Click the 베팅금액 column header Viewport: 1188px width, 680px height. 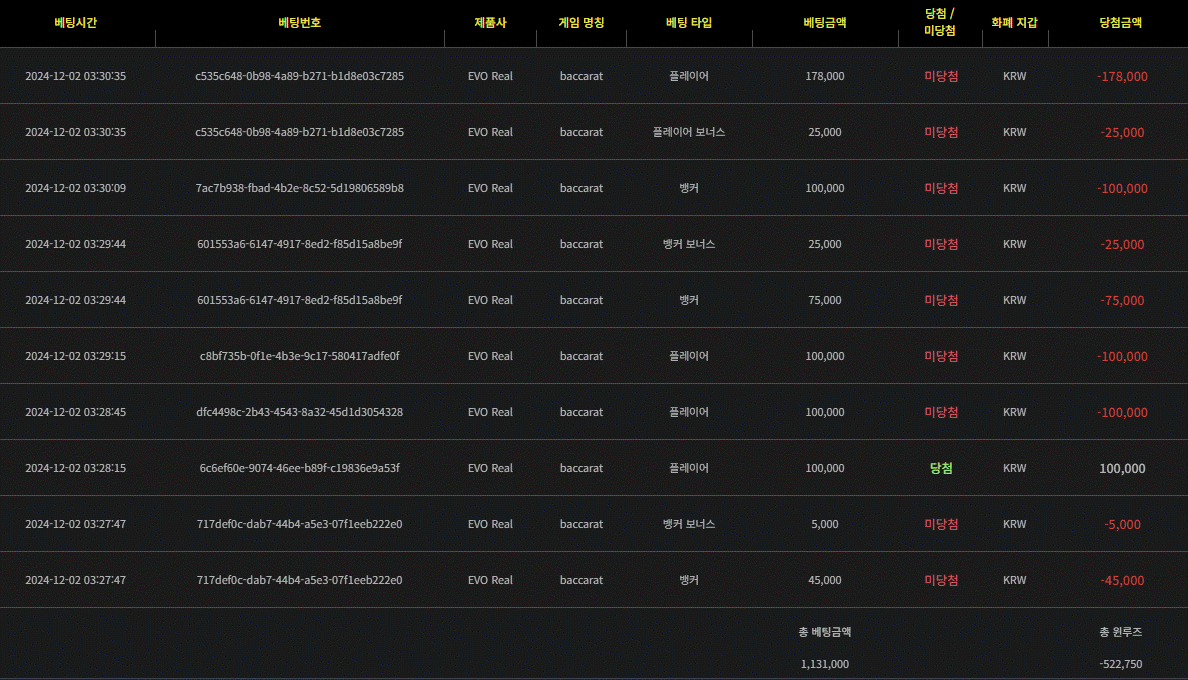[825, 22]
